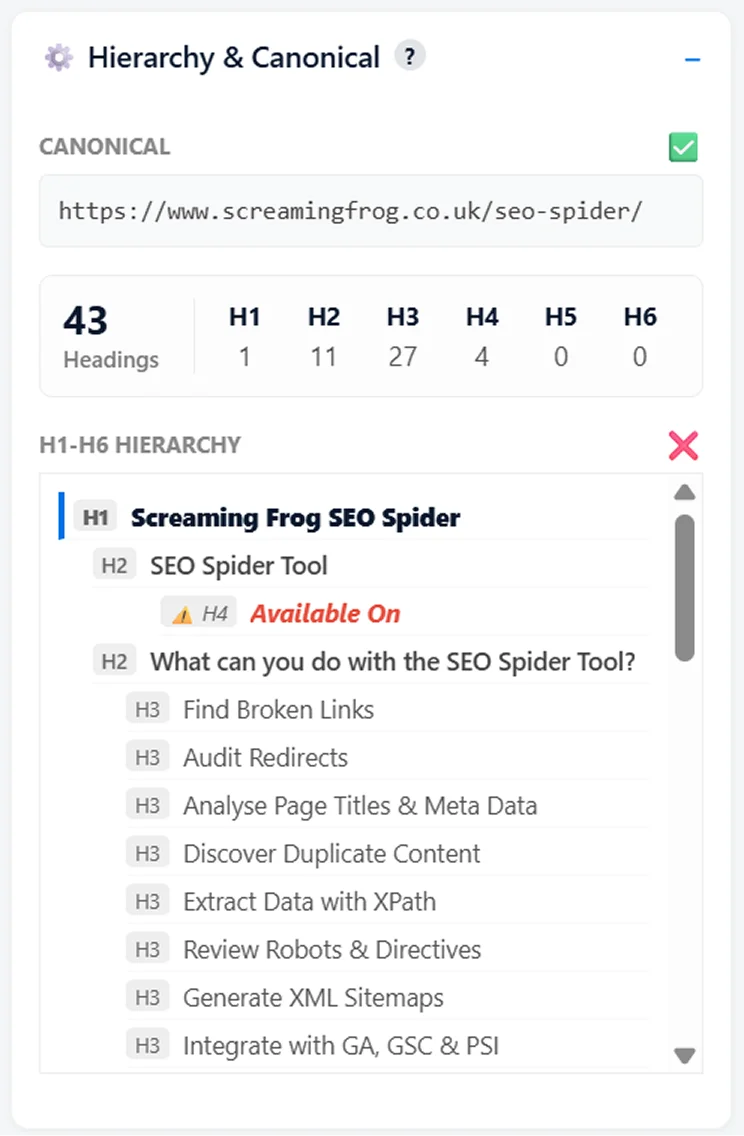Click the red X beside H1-H6 HIERARCHY
Viewport: 744px width, 1136px height.
coord(683,446)
